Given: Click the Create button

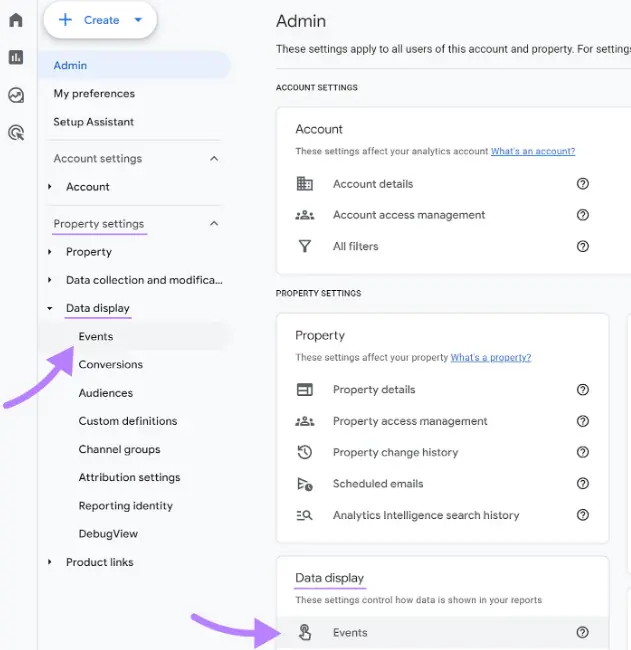Looking at the screenshot, I should (x=100, y=20).
